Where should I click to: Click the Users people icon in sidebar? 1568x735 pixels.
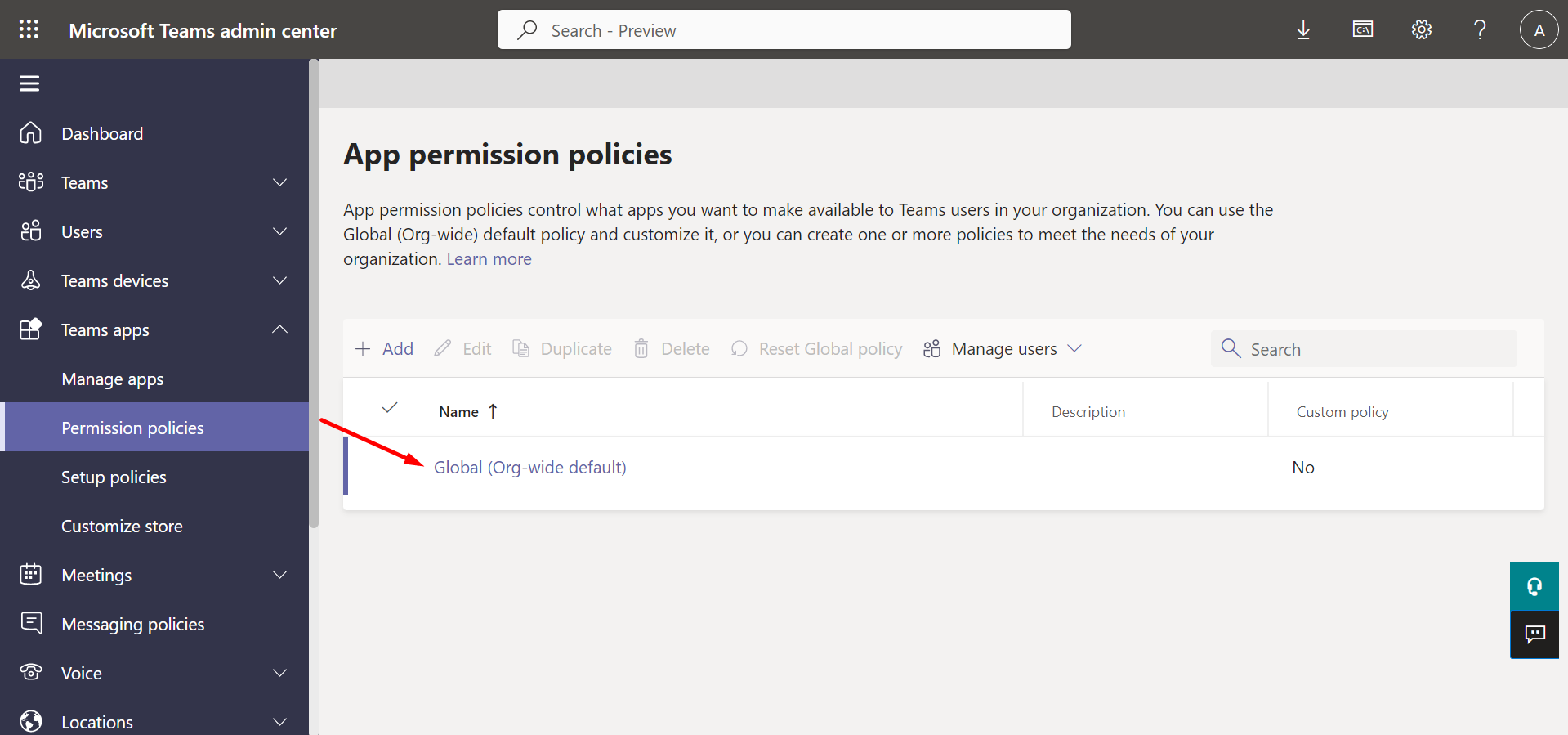[x=31, y=231]
